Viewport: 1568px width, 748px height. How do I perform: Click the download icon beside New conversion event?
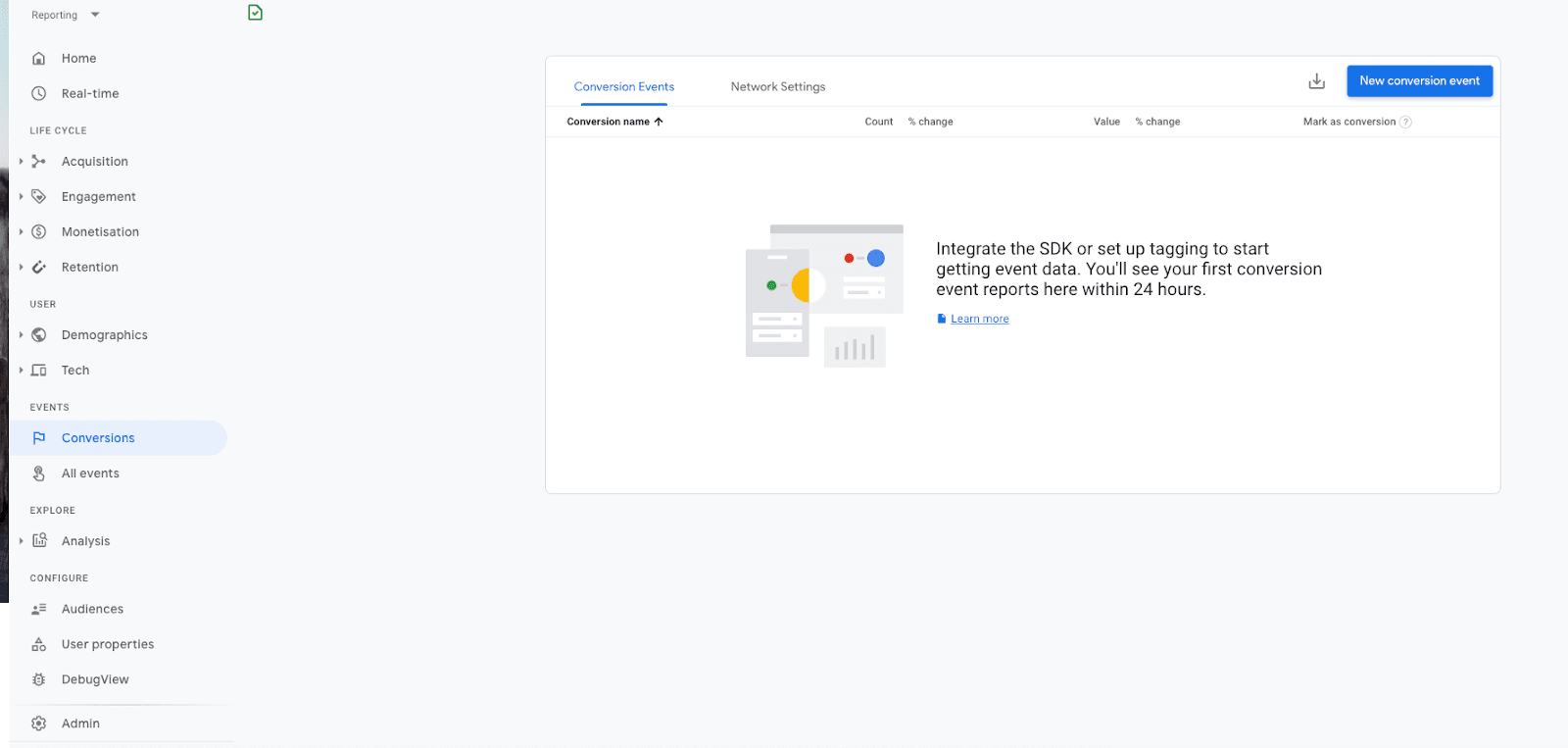[1316, 81]
